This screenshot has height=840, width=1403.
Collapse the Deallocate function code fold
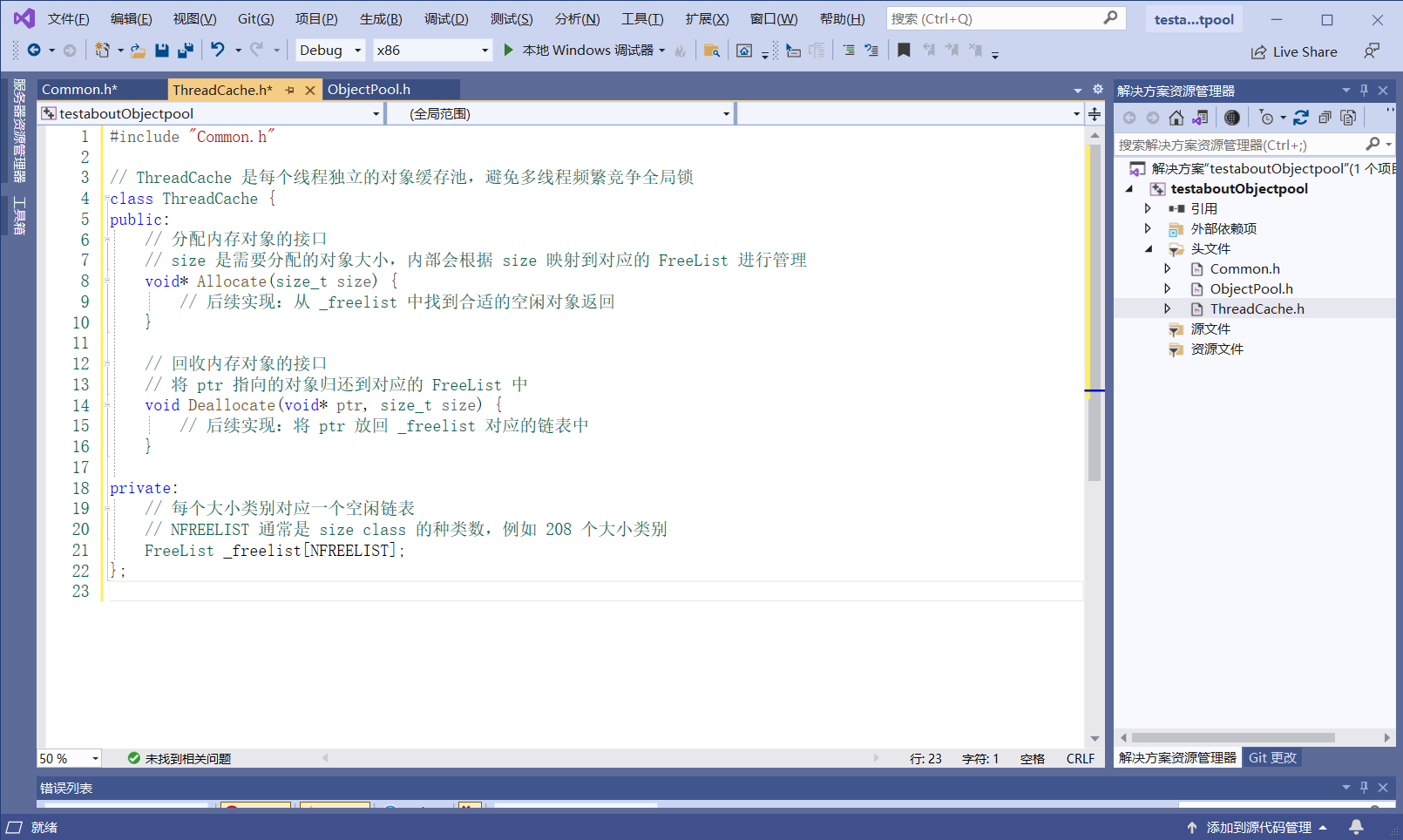[107, 405]
